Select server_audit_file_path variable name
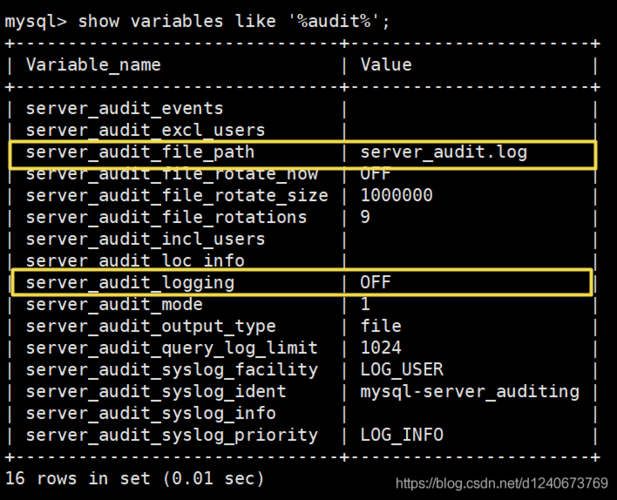This screenshot has height=500, width=617. [x=140, y=153]
